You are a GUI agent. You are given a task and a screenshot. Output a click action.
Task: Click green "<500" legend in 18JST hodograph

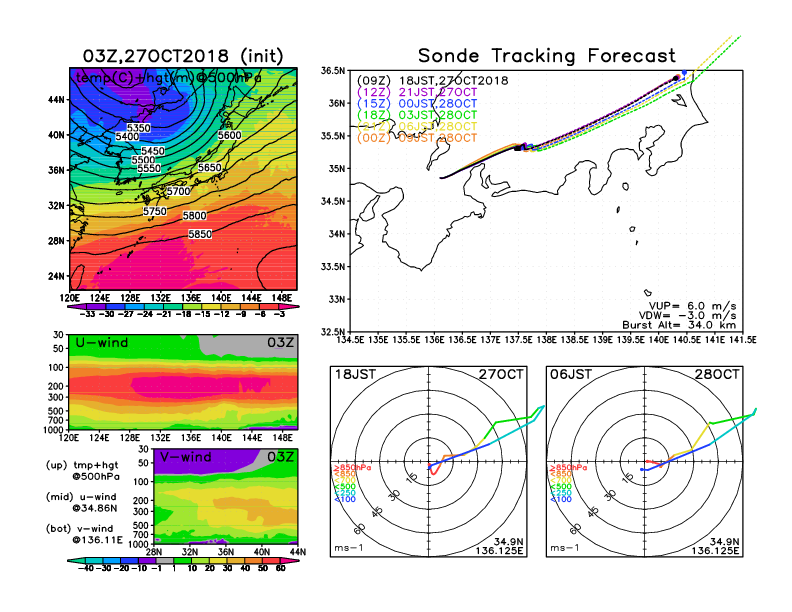[x=345, y=487]
